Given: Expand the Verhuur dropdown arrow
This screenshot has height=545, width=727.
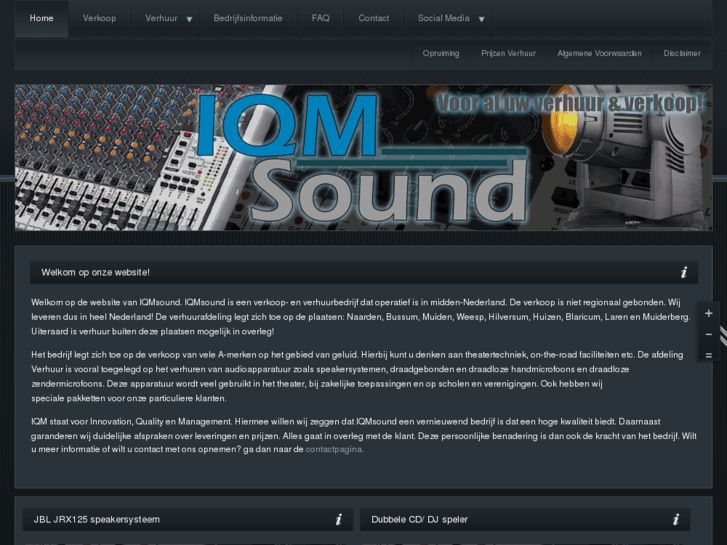Looking at the screenshot, I should tap(189, 19).
